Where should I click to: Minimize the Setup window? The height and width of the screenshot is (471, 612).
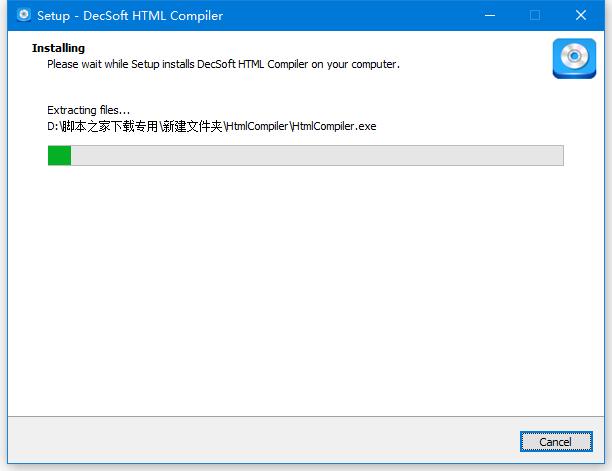click(490, 15)
